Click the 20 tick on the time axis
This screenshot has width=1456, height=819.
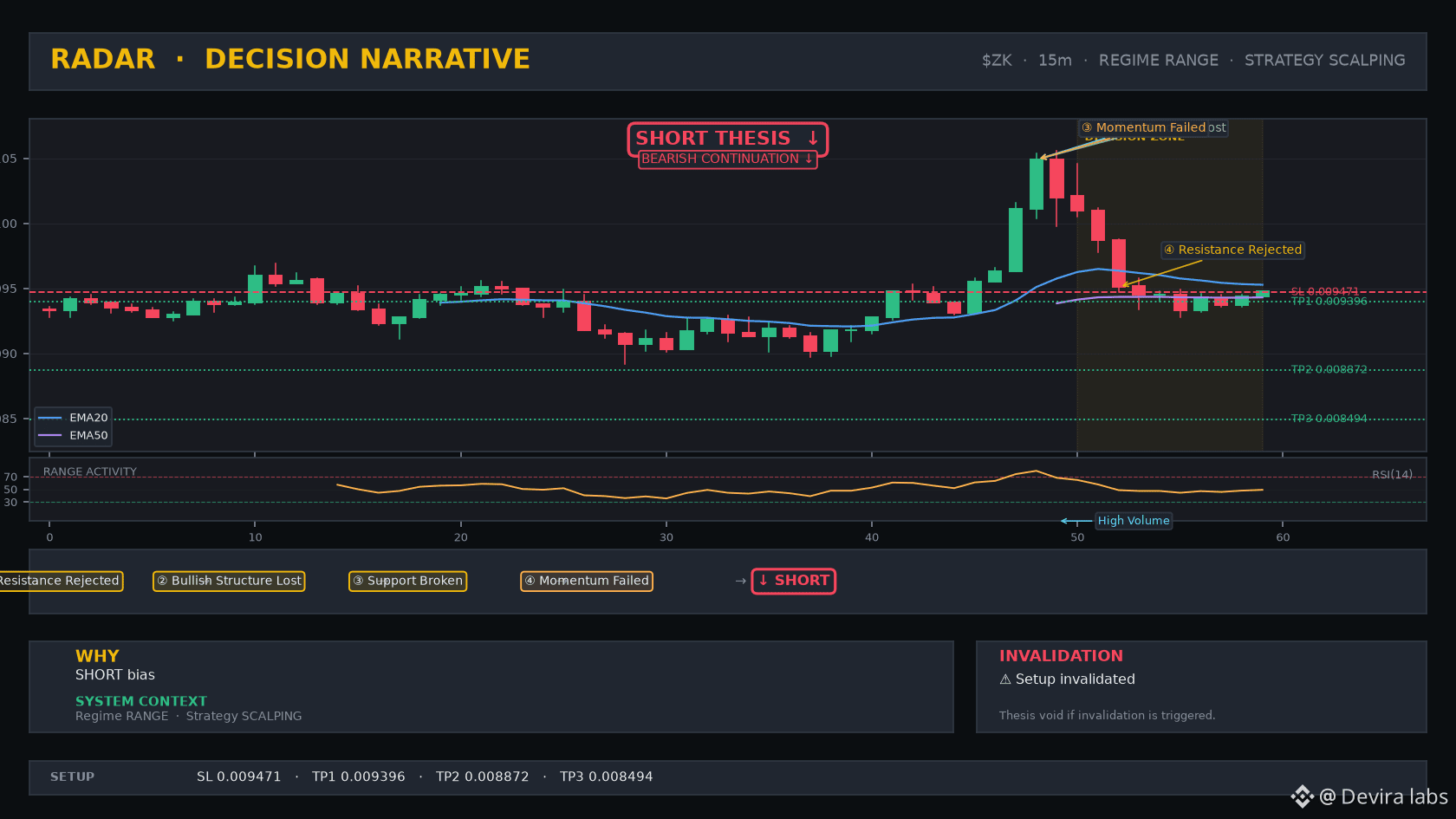[461, 537]
